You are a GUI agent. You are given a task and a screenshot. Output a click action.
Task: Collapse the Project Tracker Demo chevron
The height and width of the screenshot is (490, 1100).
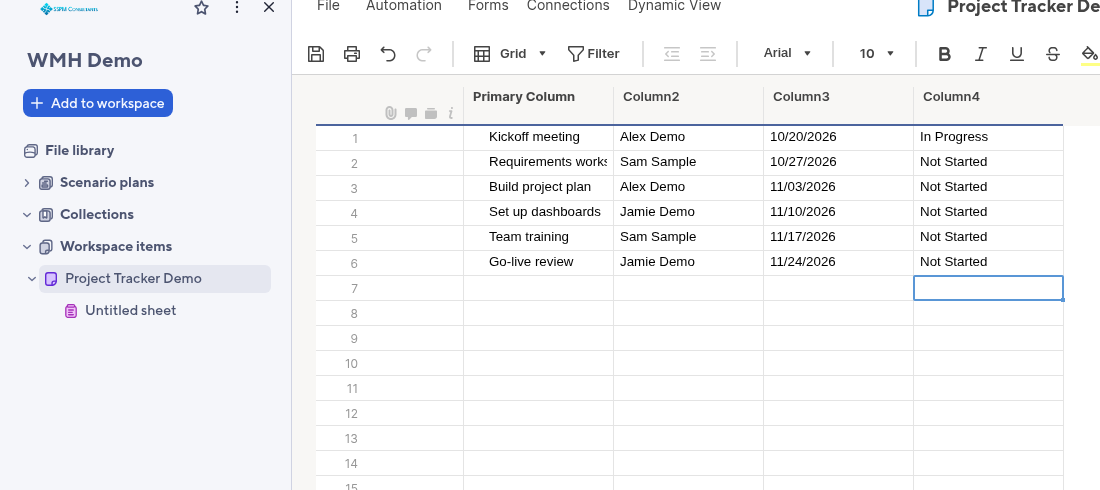coord(32,279)
